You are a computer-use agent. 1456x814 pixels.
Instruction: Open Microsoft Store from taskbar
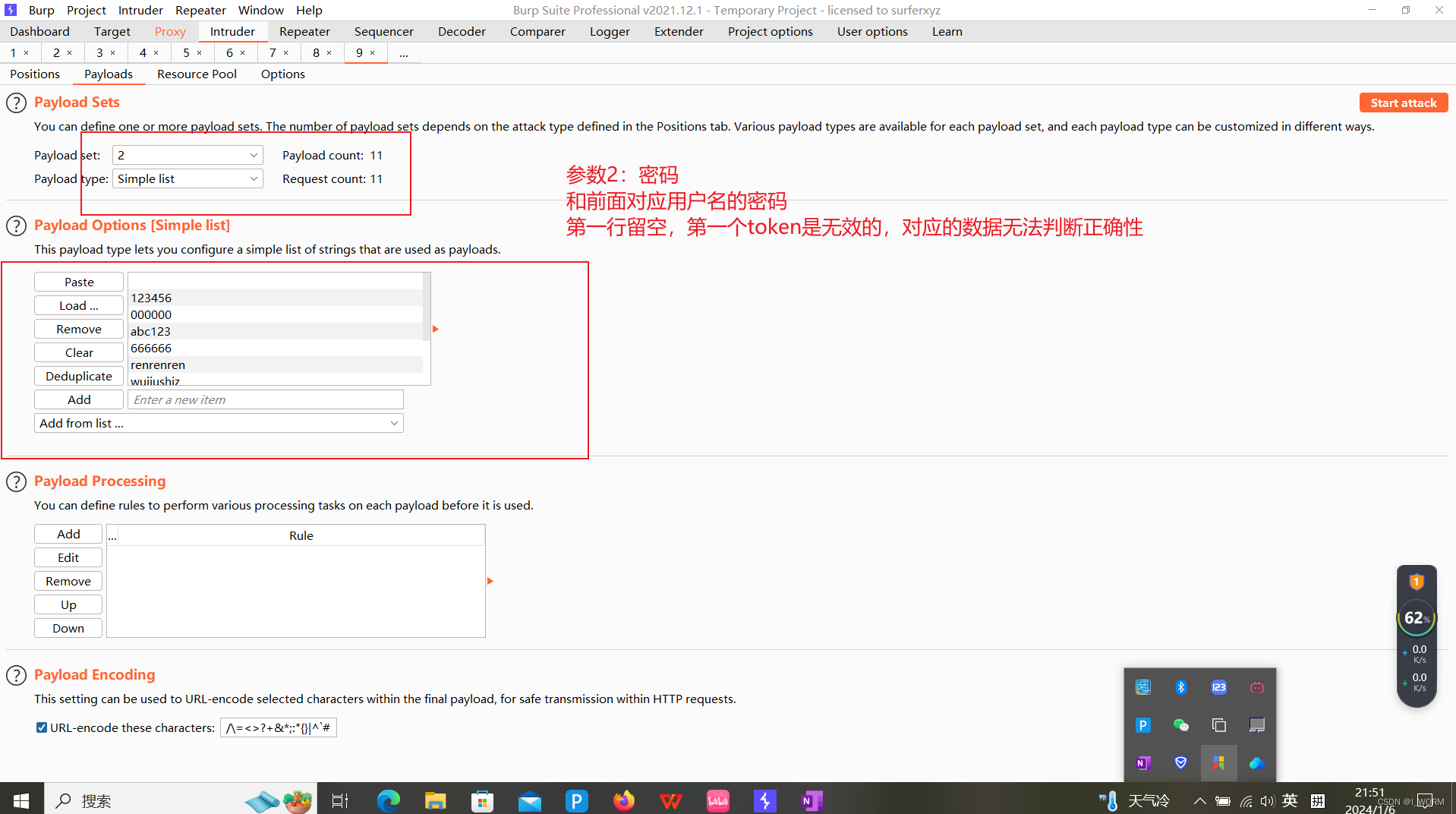pos(483,800)
